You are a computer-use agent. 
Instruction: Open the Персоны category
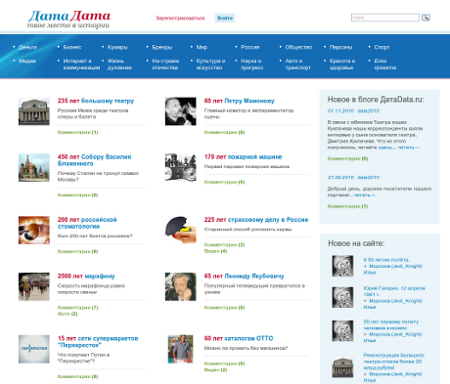[341, 47]
